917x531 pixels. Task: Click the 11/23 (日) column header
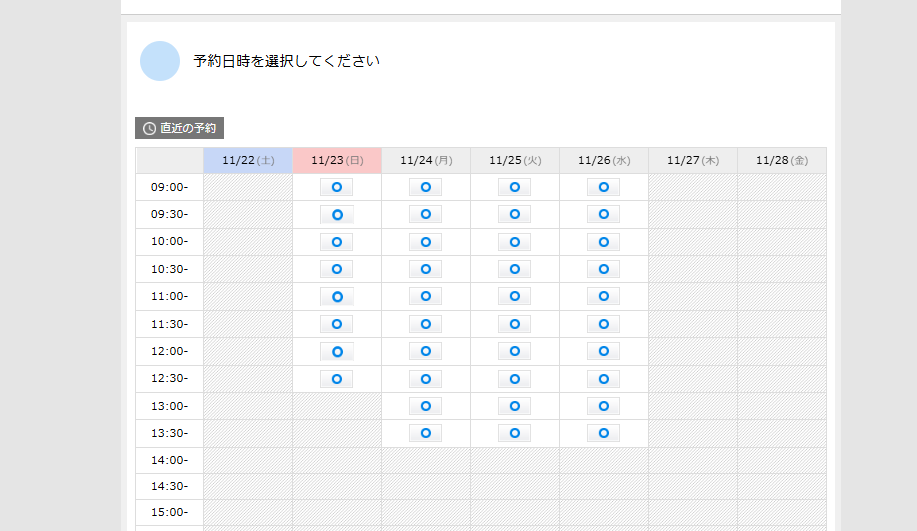coord(337,160)
